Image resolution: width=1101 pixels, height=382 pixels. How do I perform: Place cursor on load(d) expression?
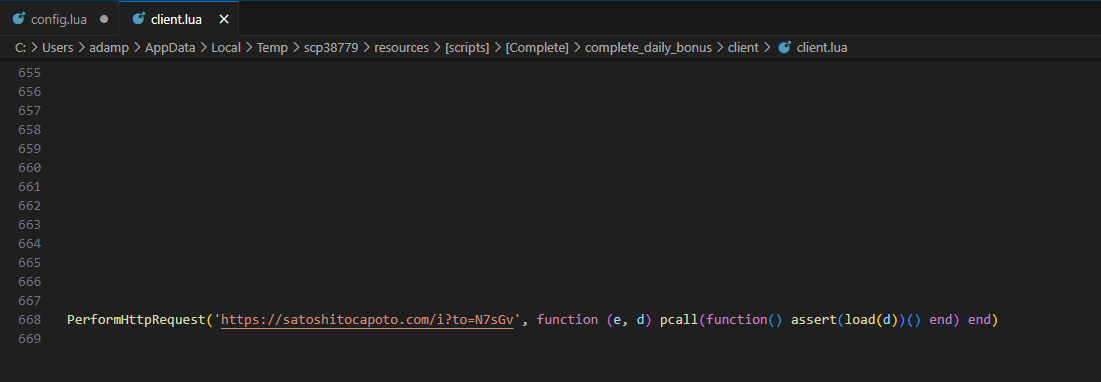click(x=871, y=320)
